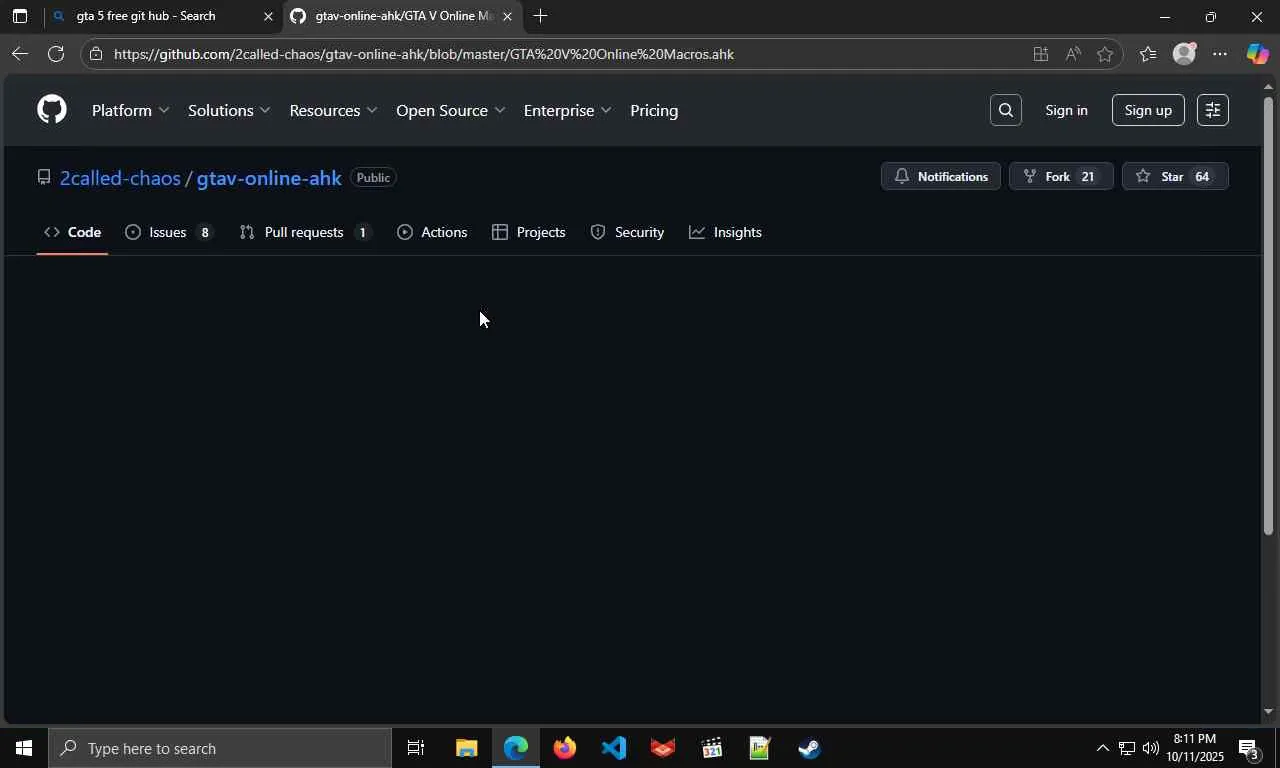
Task: Open the Copilot sidebar
Action: (1257, 54)
